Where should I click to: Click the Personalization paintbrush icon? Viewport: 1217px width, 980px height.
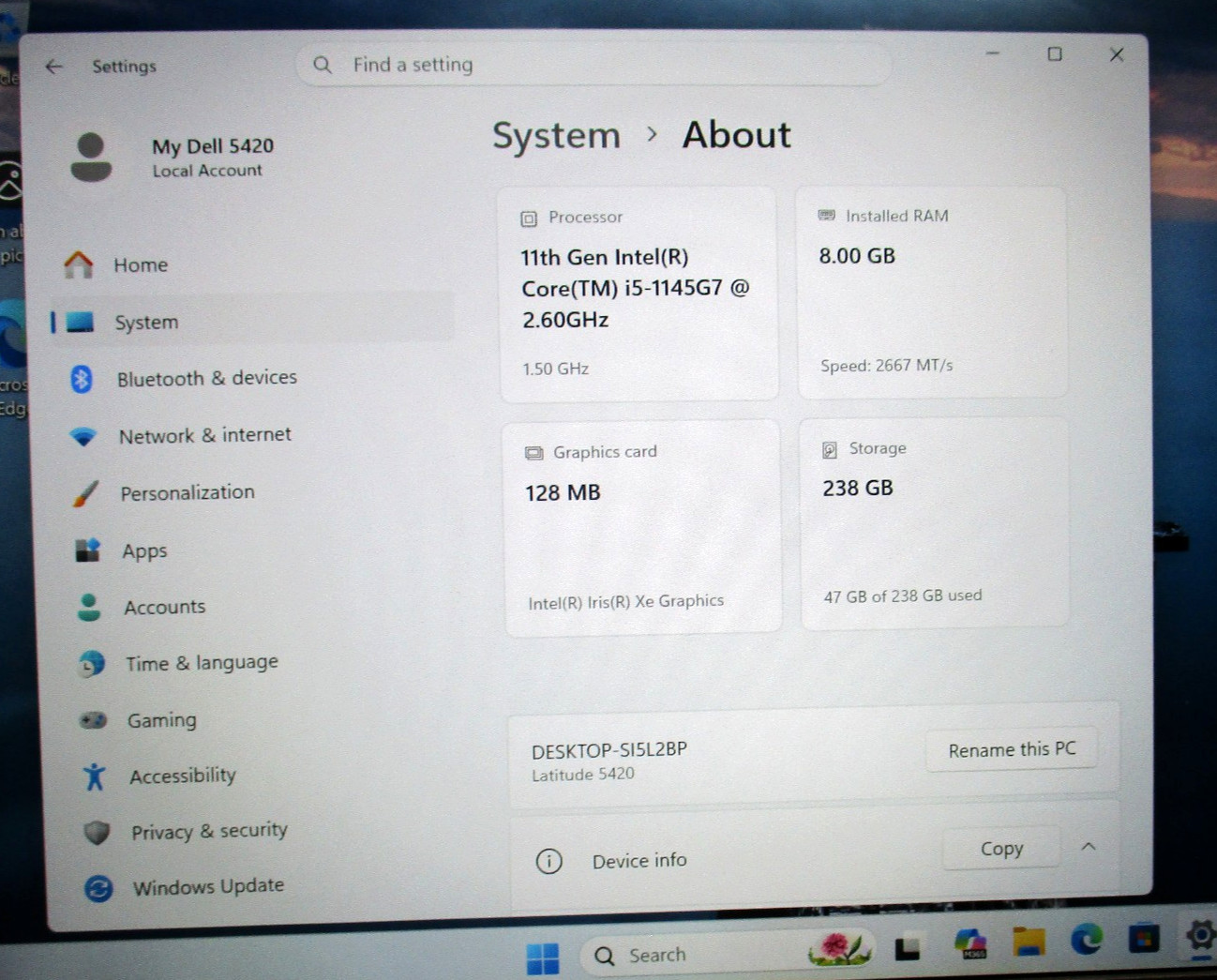[85, 493]
